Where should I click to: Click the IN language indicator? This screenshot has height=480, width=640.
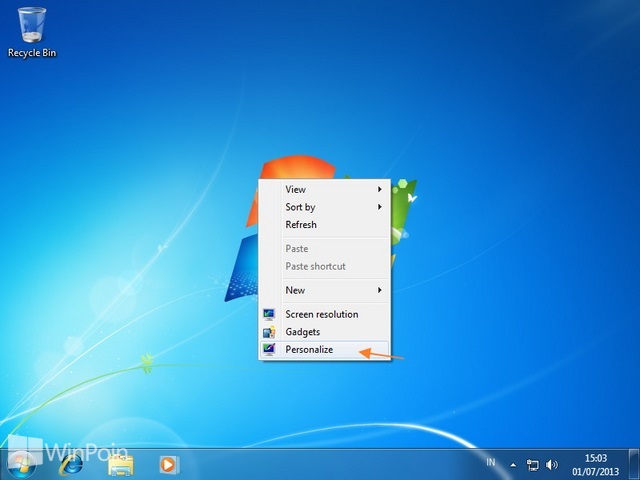pyautogui.click(x=491, y=462)
